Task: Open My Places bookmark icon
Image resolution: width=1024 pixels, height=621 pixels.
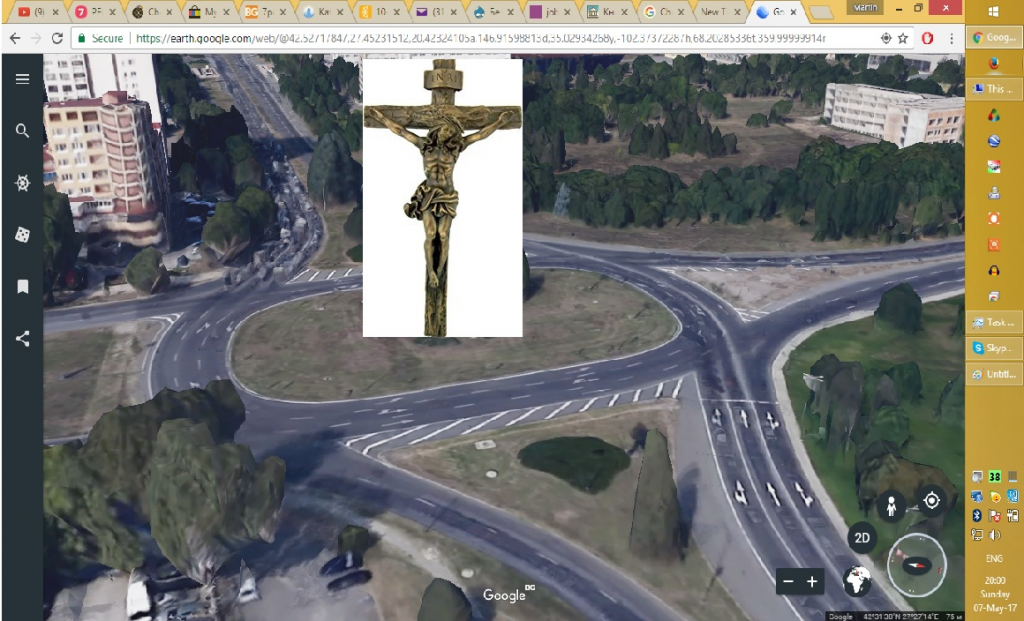Action: point(22,287)
